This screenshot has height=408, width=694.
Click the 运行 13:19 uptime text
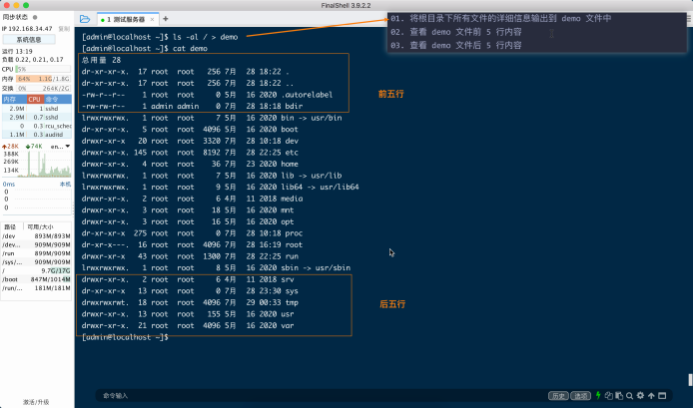17,51
